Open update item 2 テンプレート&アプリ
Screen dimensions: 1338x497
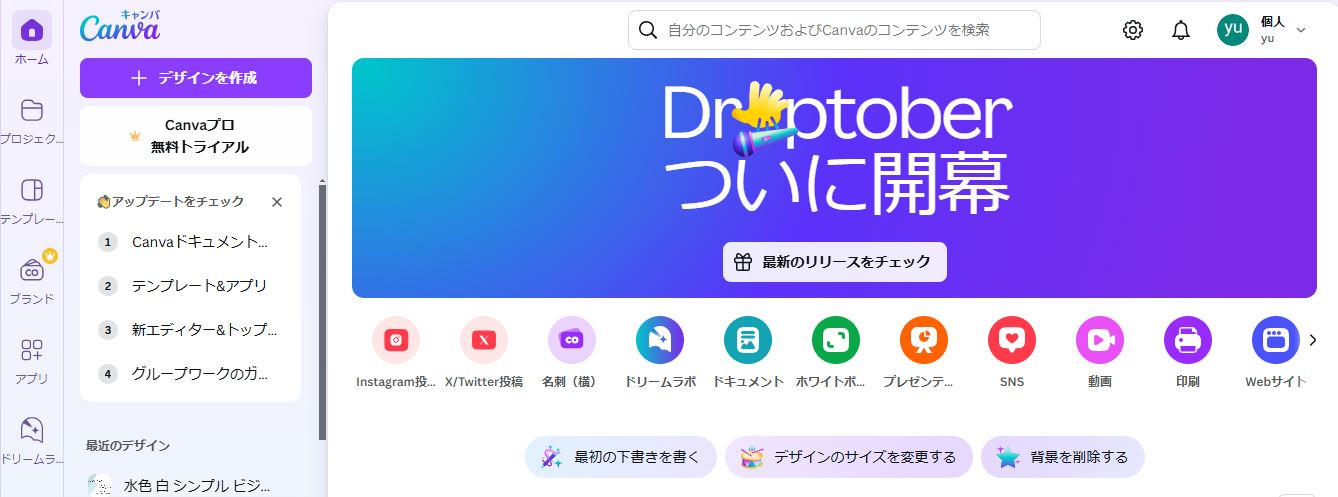point(190,286)
